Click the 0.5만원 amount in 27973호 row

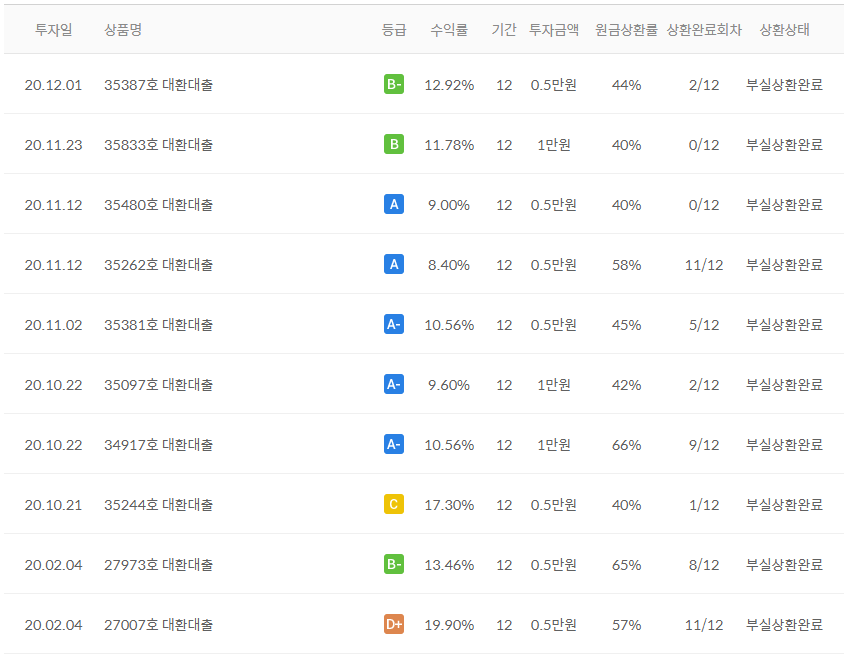(554, 565)
